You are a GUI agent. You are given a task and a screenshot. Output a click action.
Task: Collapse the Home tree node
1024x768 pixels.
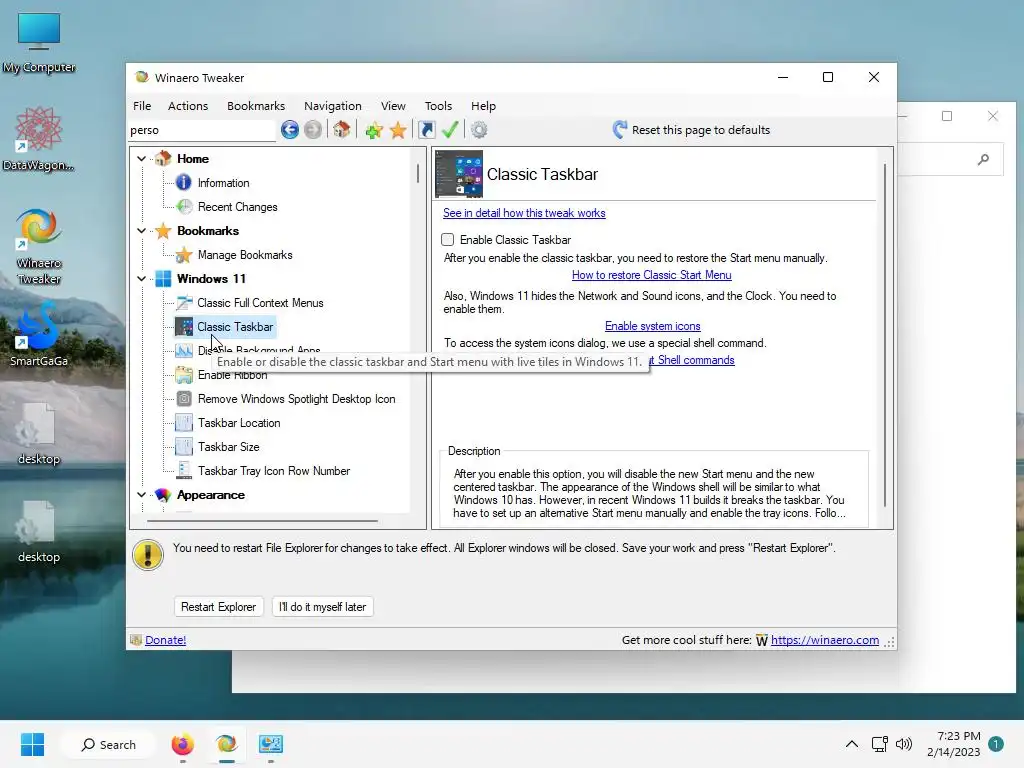141,159
